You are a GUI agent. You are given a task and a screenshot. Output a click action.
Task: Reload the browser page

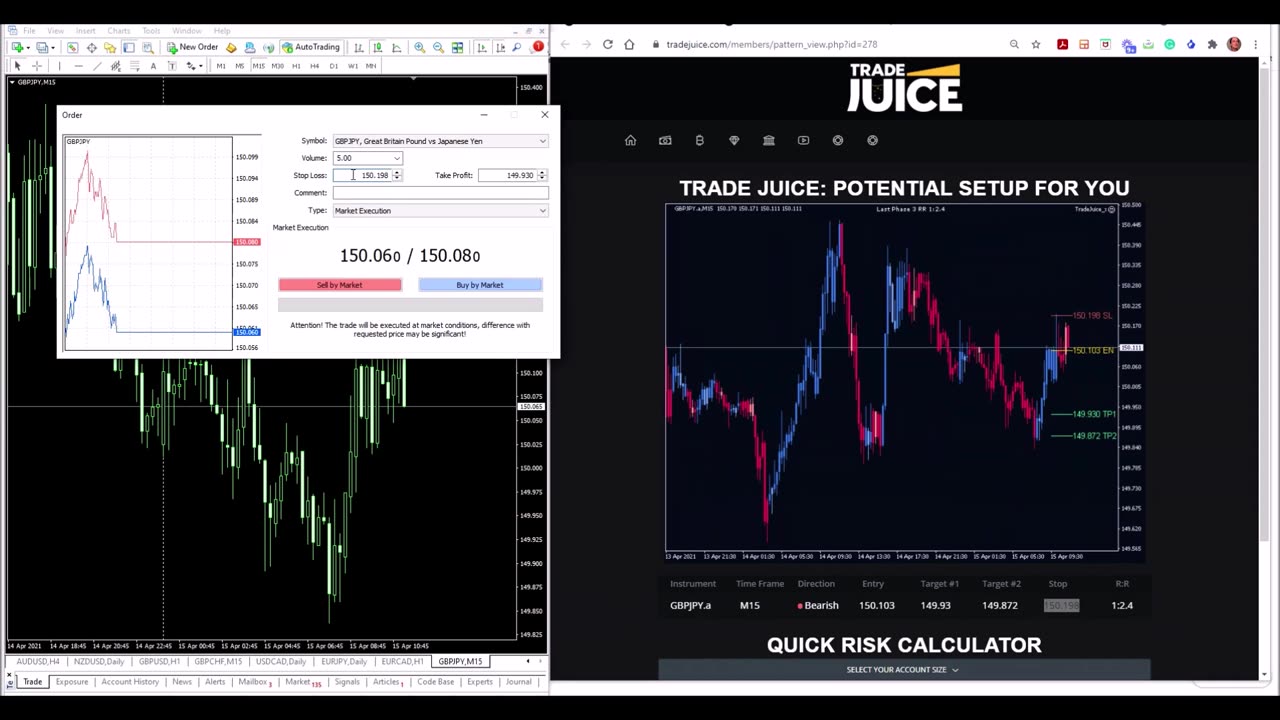tap(607, 44)
